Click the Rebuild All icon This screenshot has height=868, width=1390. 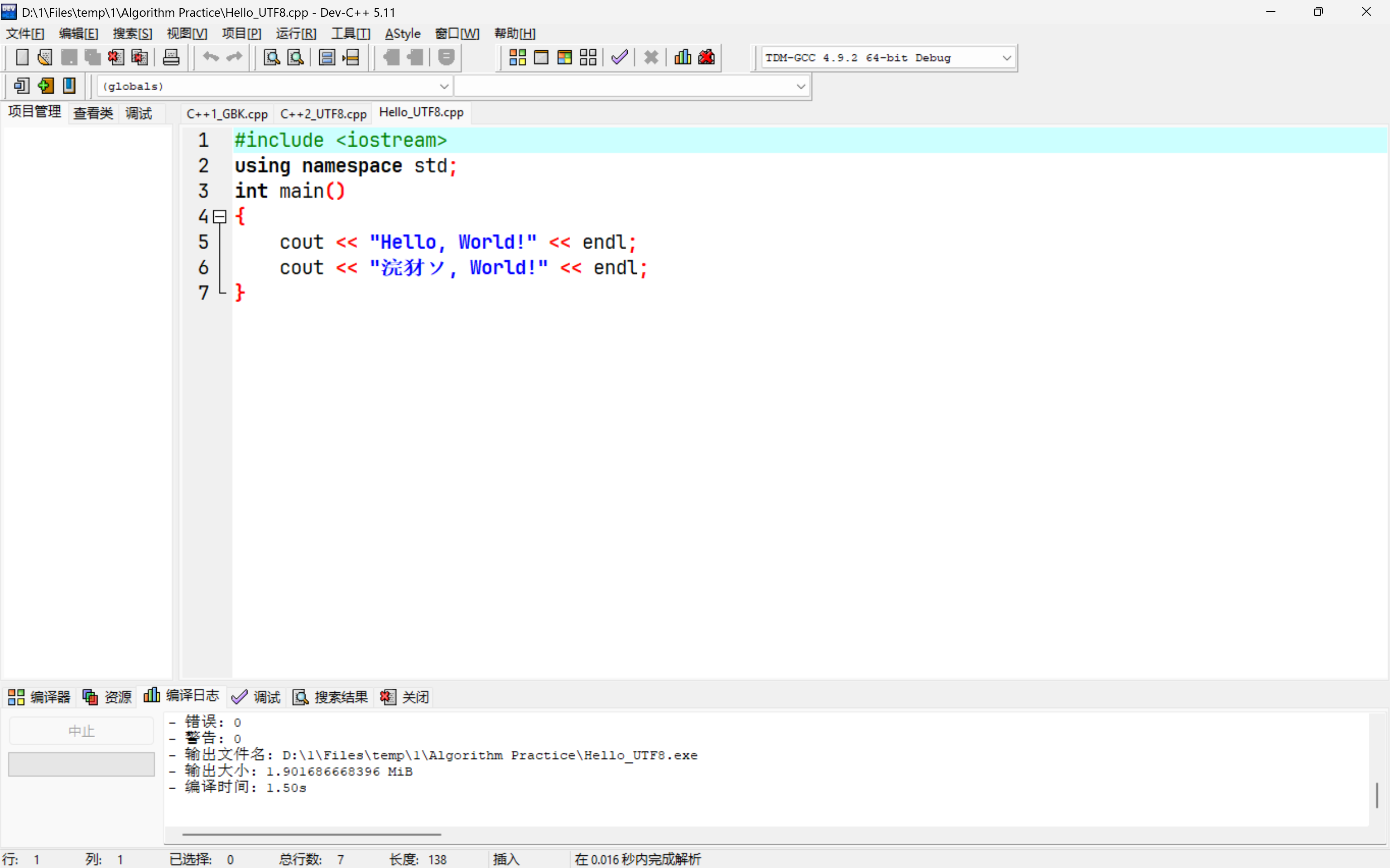[588, 58]
